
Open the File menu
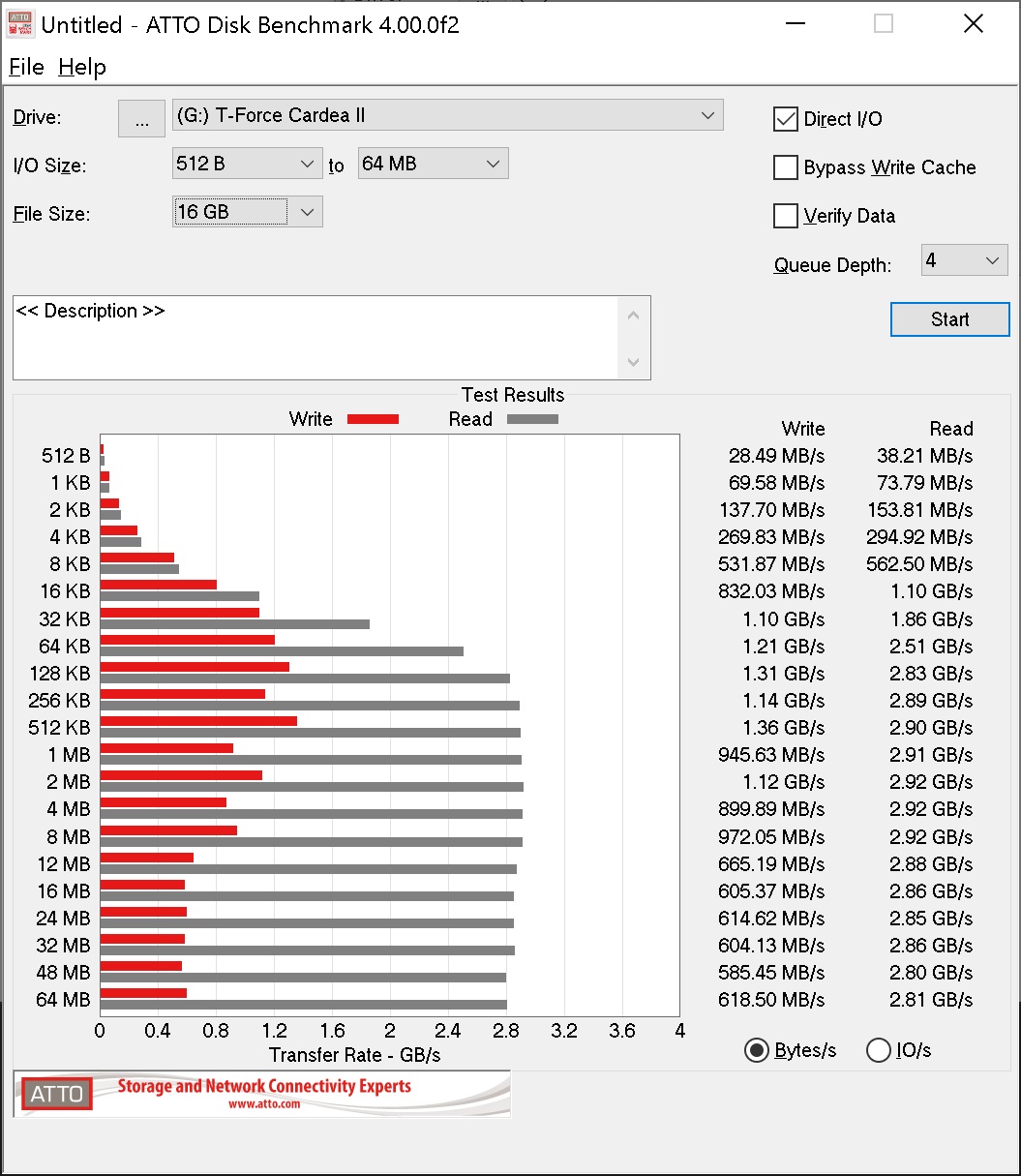pos(26,67)
